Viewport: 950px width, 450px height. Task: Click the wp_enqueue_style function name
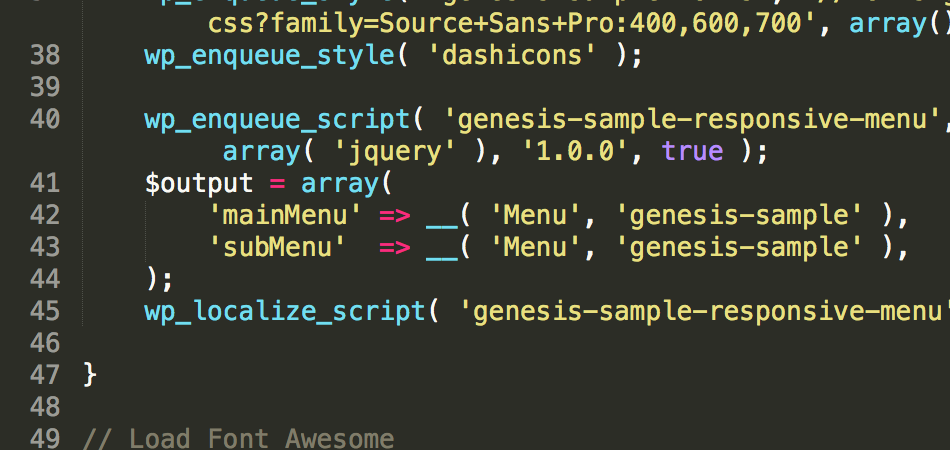(268, 55)
